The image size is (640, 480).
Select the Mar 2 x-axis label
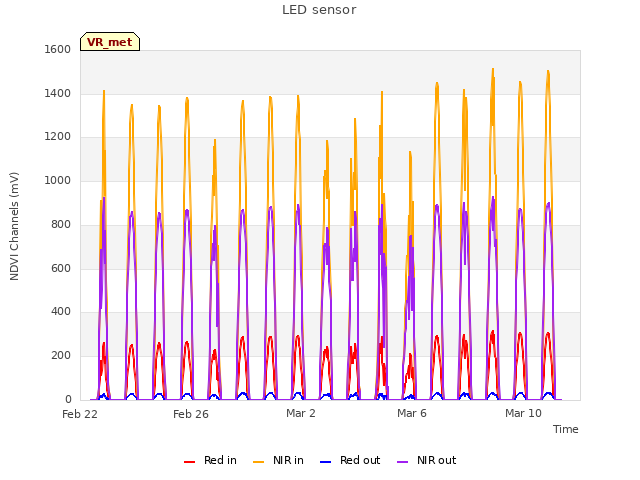(301, 413)
